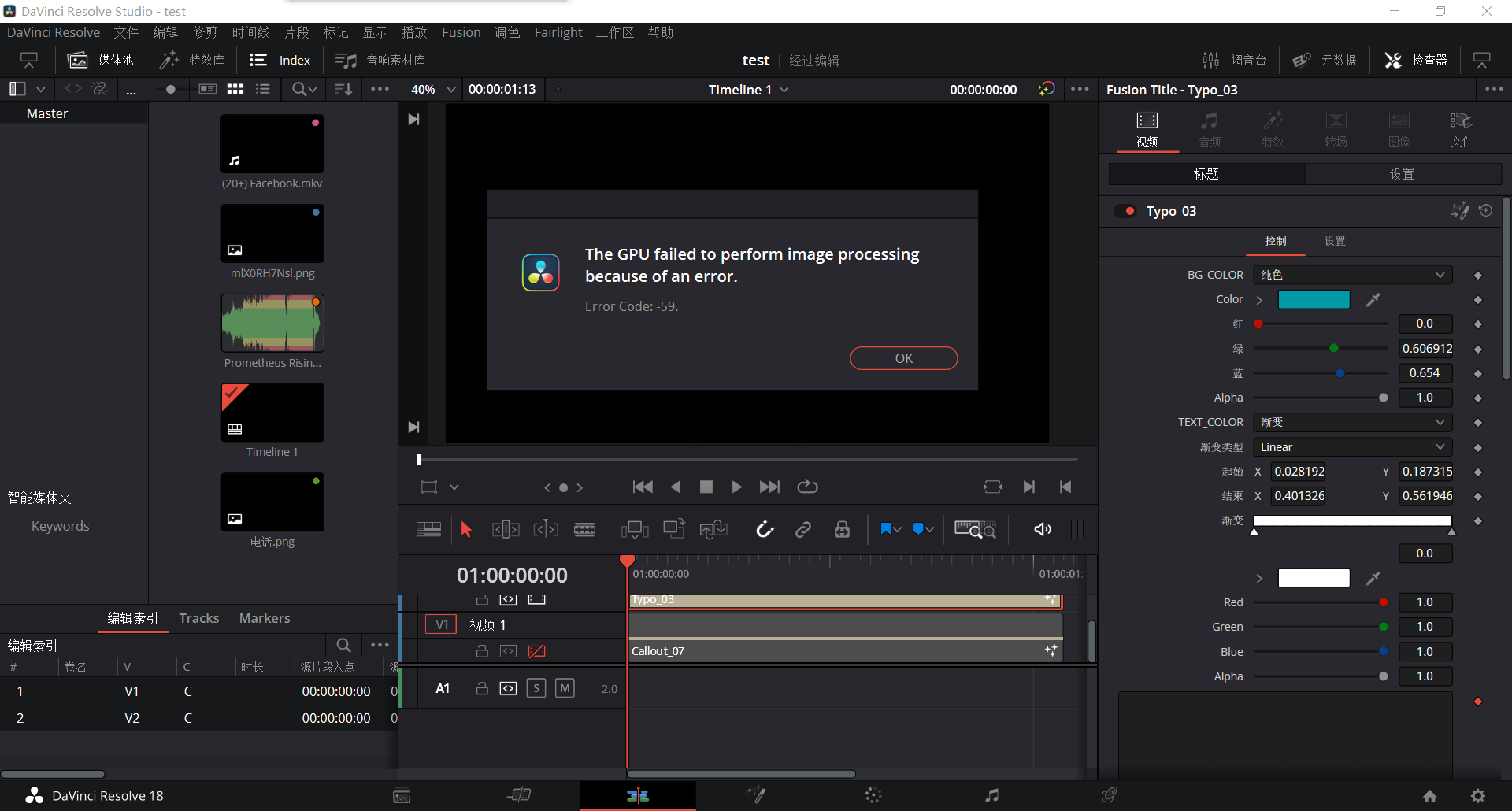1512x811 pixels.
Task: Mute audio track A1 with M button
Action: point(565,688)
